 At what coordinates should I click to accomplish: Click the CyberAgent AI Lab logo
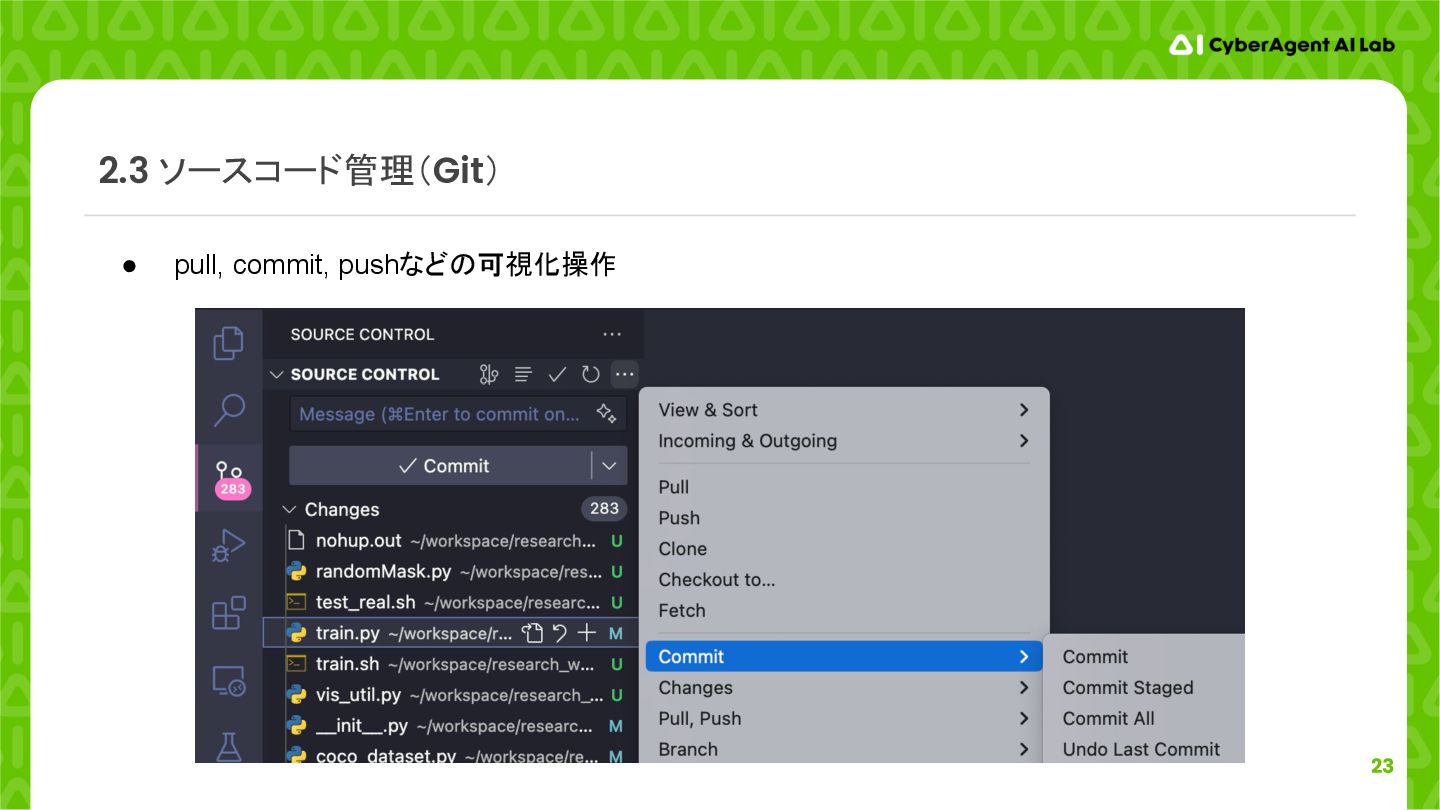(x=1282, y=45)
